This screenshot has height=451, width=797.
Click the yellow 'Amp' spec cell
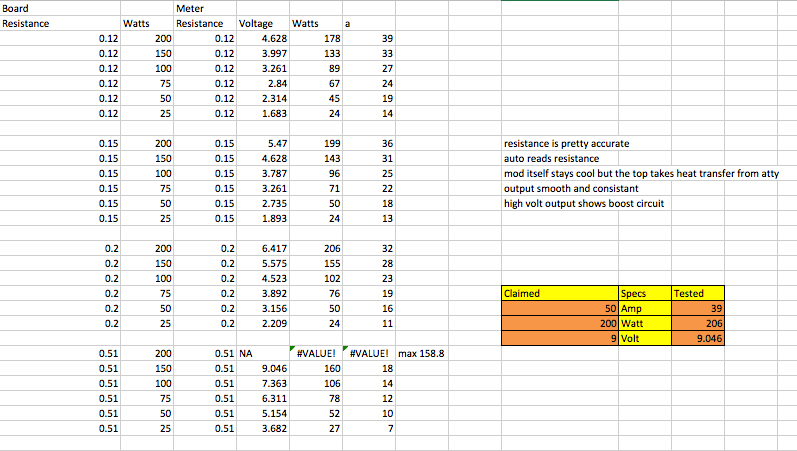coord(646,309)
